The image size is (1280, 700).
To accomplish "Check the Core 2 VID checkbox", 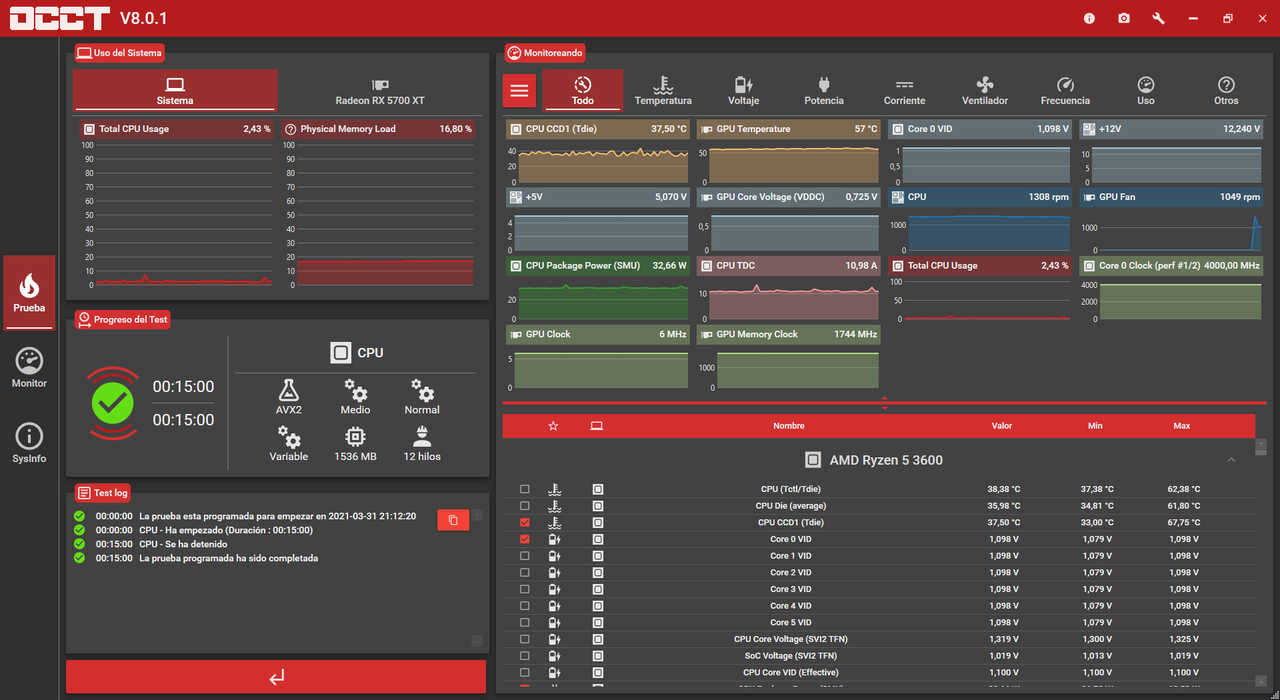I will point(525,572).
